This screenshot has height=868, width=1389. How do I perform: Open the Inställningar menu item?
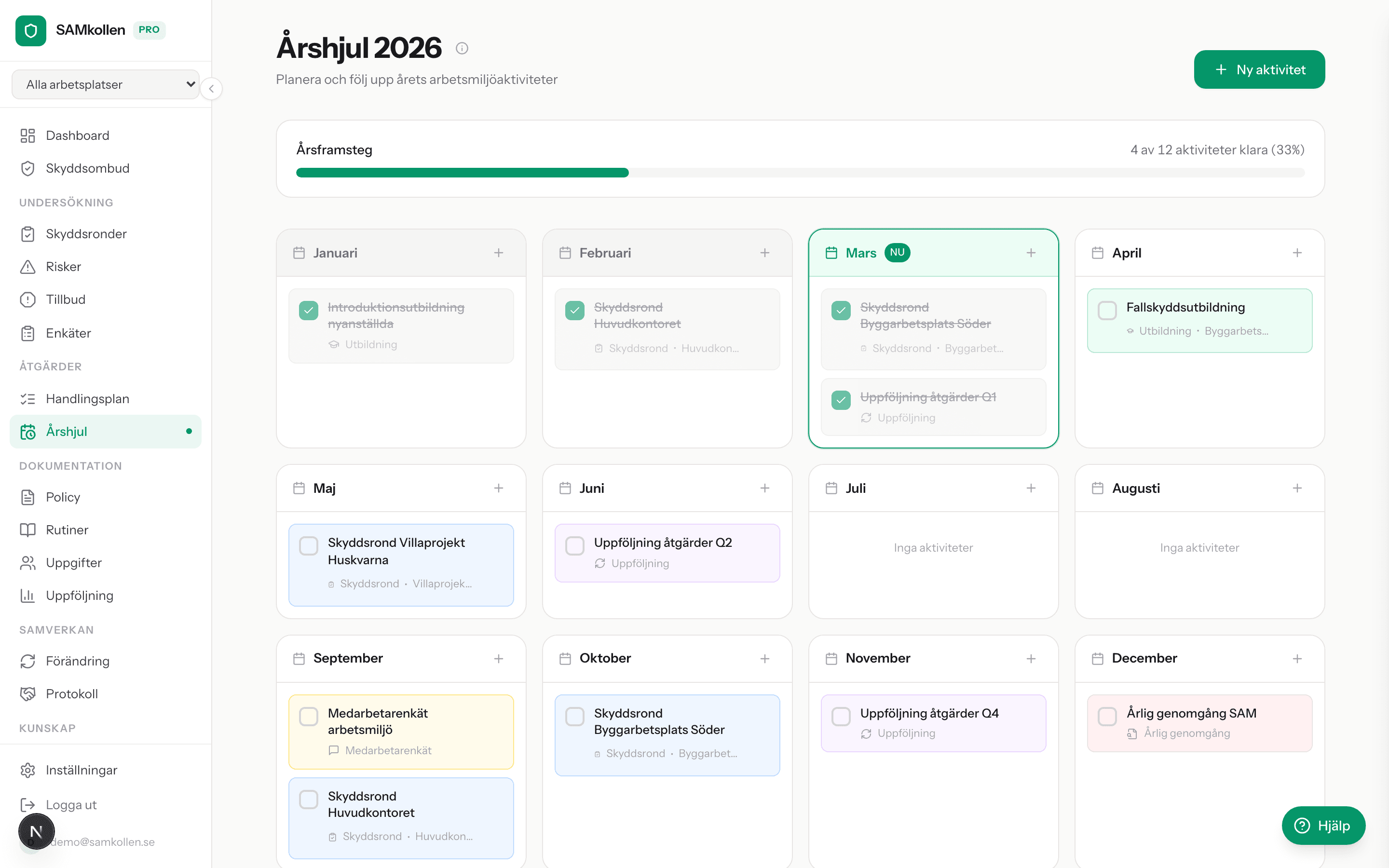[82, 770]
